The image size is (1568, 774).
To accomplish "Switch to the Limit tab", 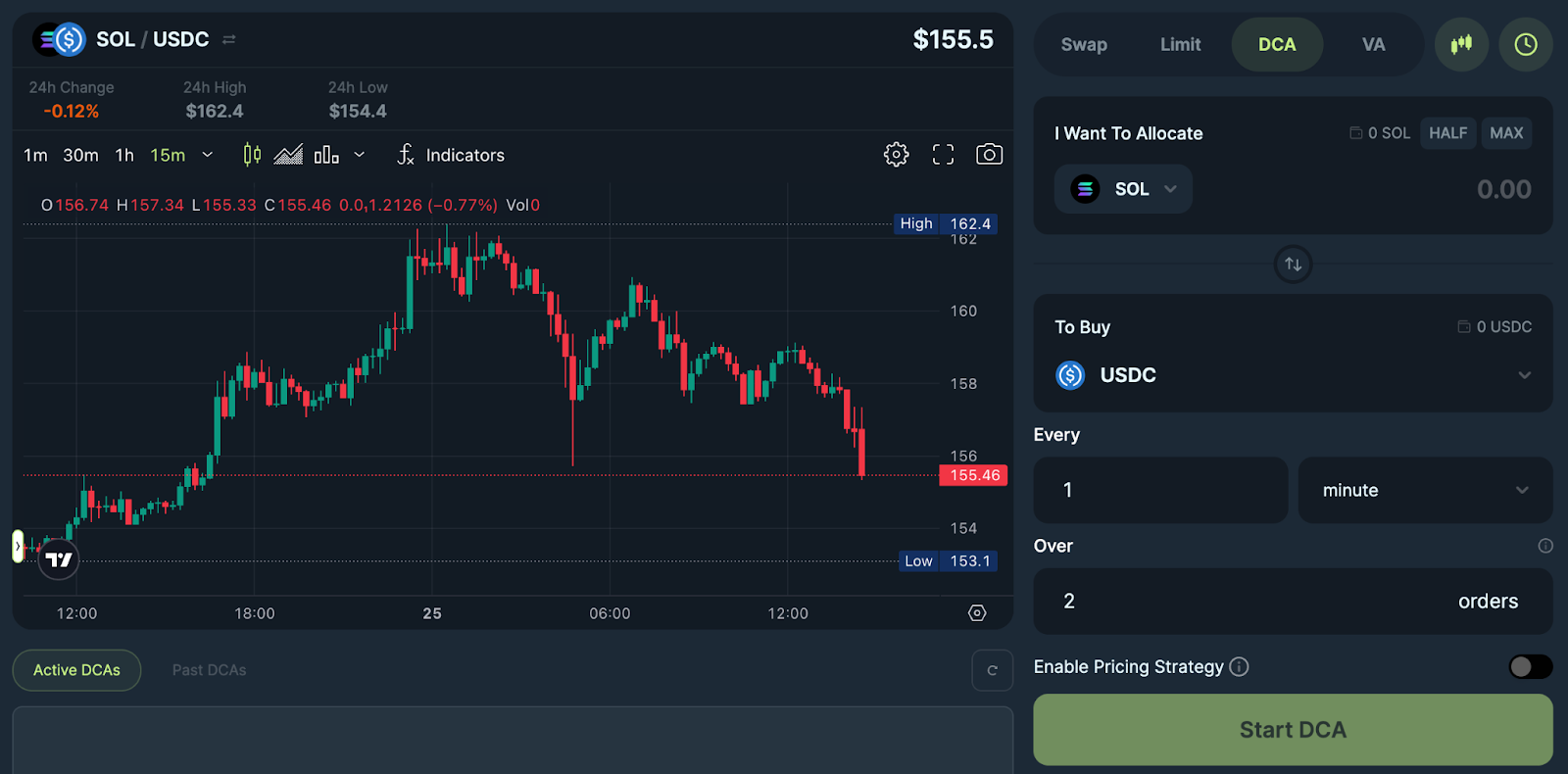I will pos(1180,44).
